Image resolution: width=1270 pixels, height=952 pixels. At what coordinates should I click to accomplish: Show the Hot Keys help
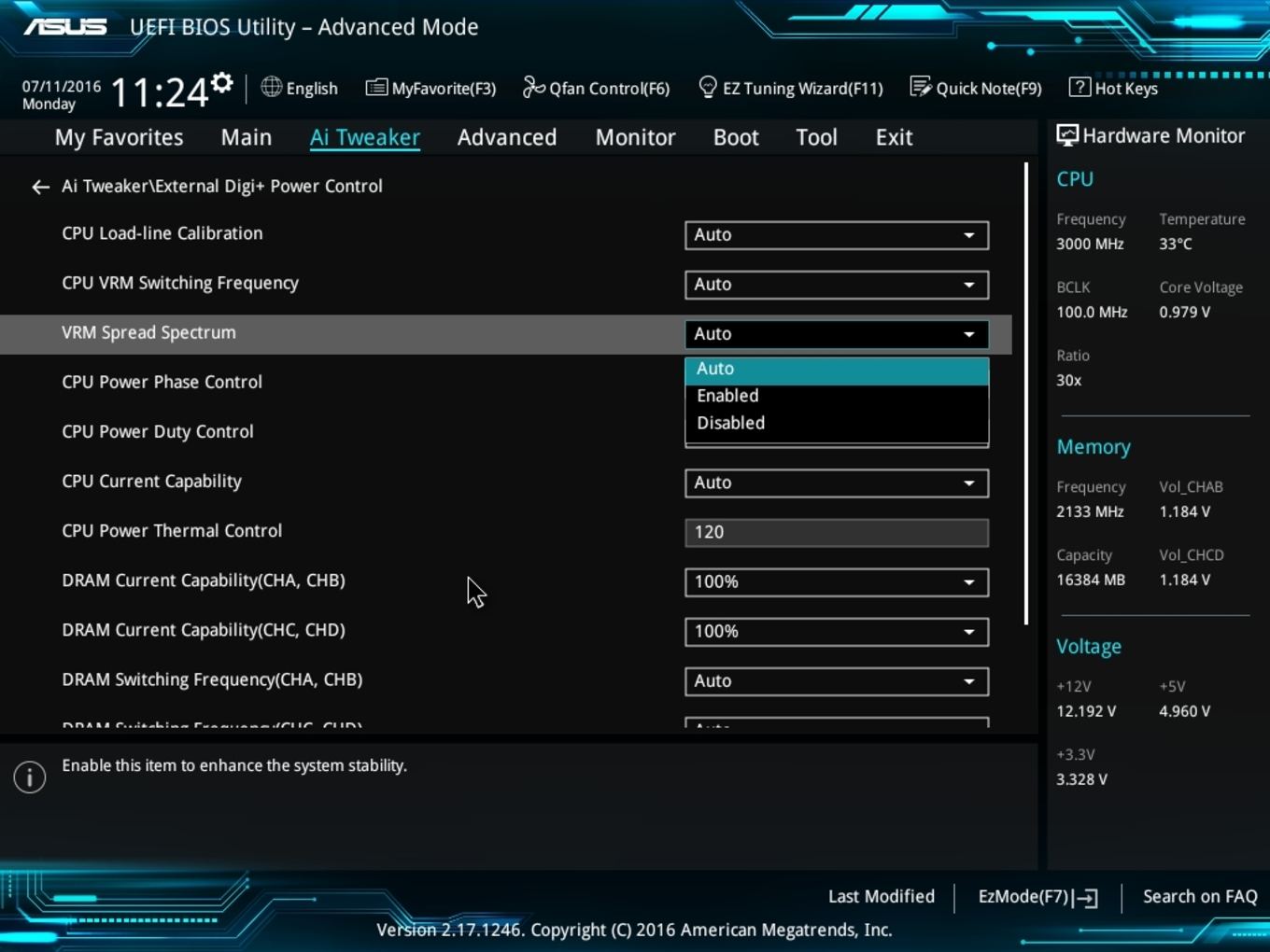pyautogui.click(x=1113, y=88)
